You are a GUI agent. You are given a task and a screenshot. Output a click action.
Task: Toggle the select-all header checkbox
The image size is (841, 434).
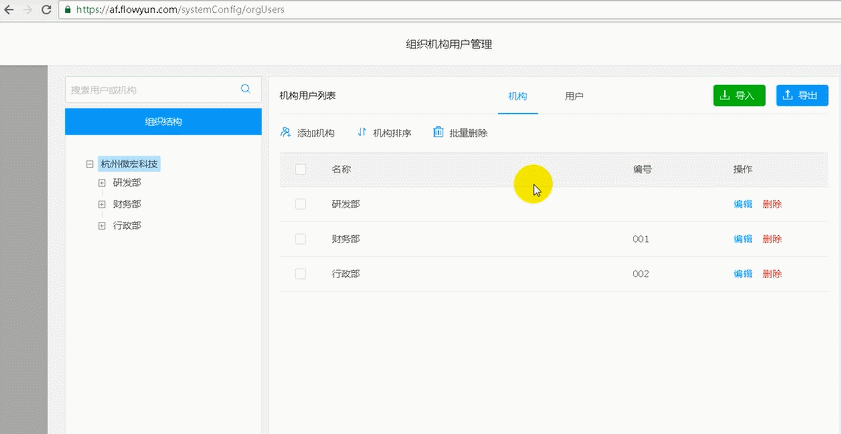(300, 170)
